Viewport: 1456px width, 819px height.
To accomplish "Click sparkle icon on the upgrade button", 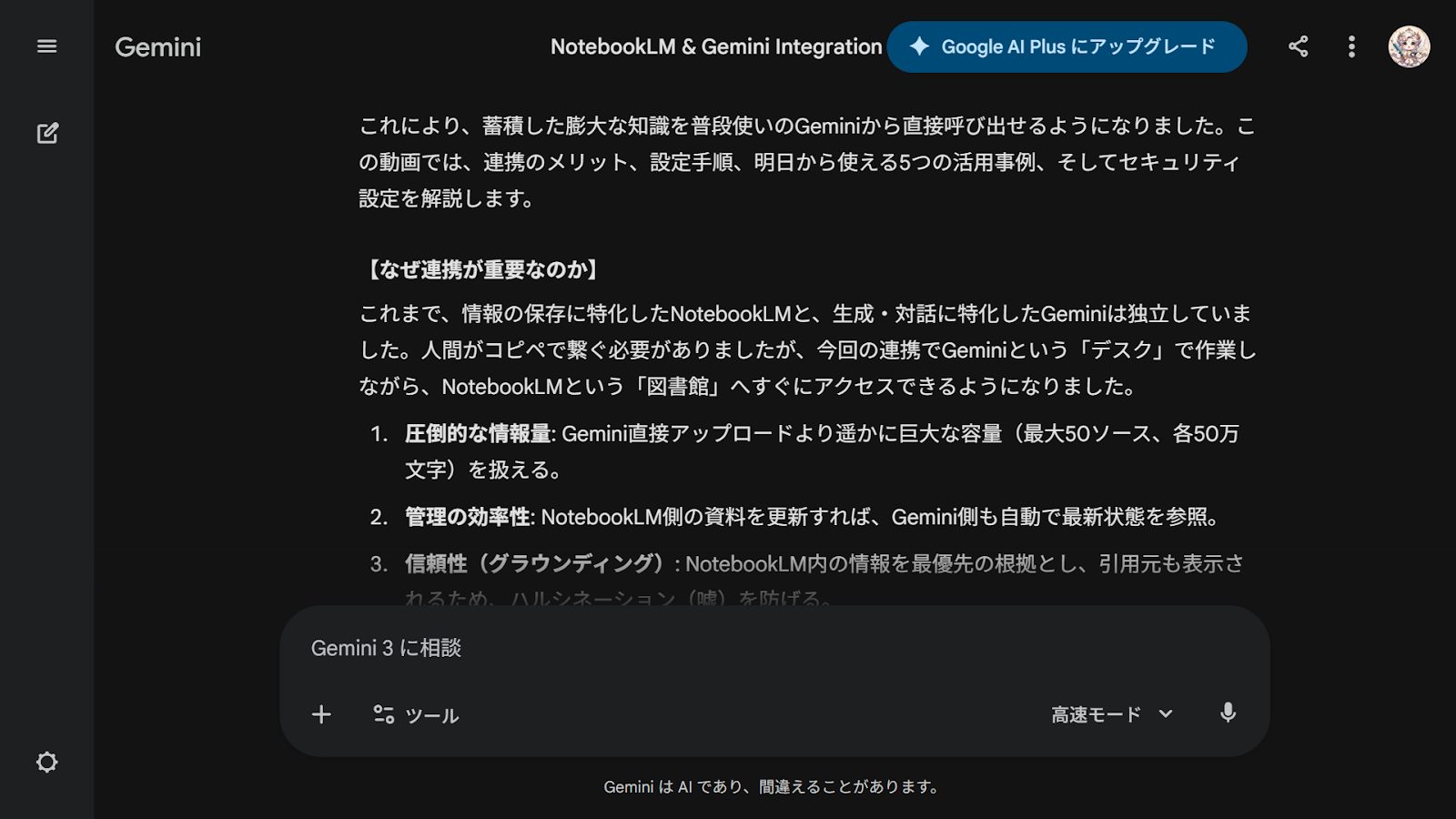I will pos(919,46).
